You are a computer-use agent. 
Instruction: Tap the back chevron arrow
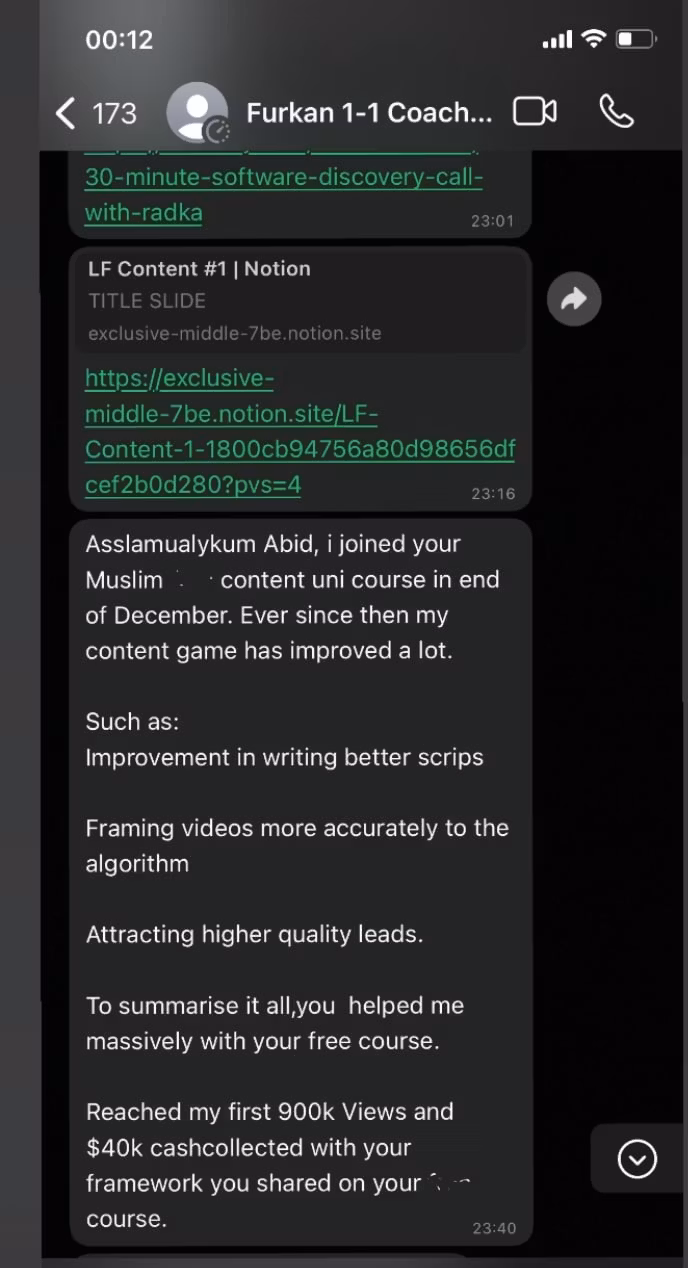[66, 113]
